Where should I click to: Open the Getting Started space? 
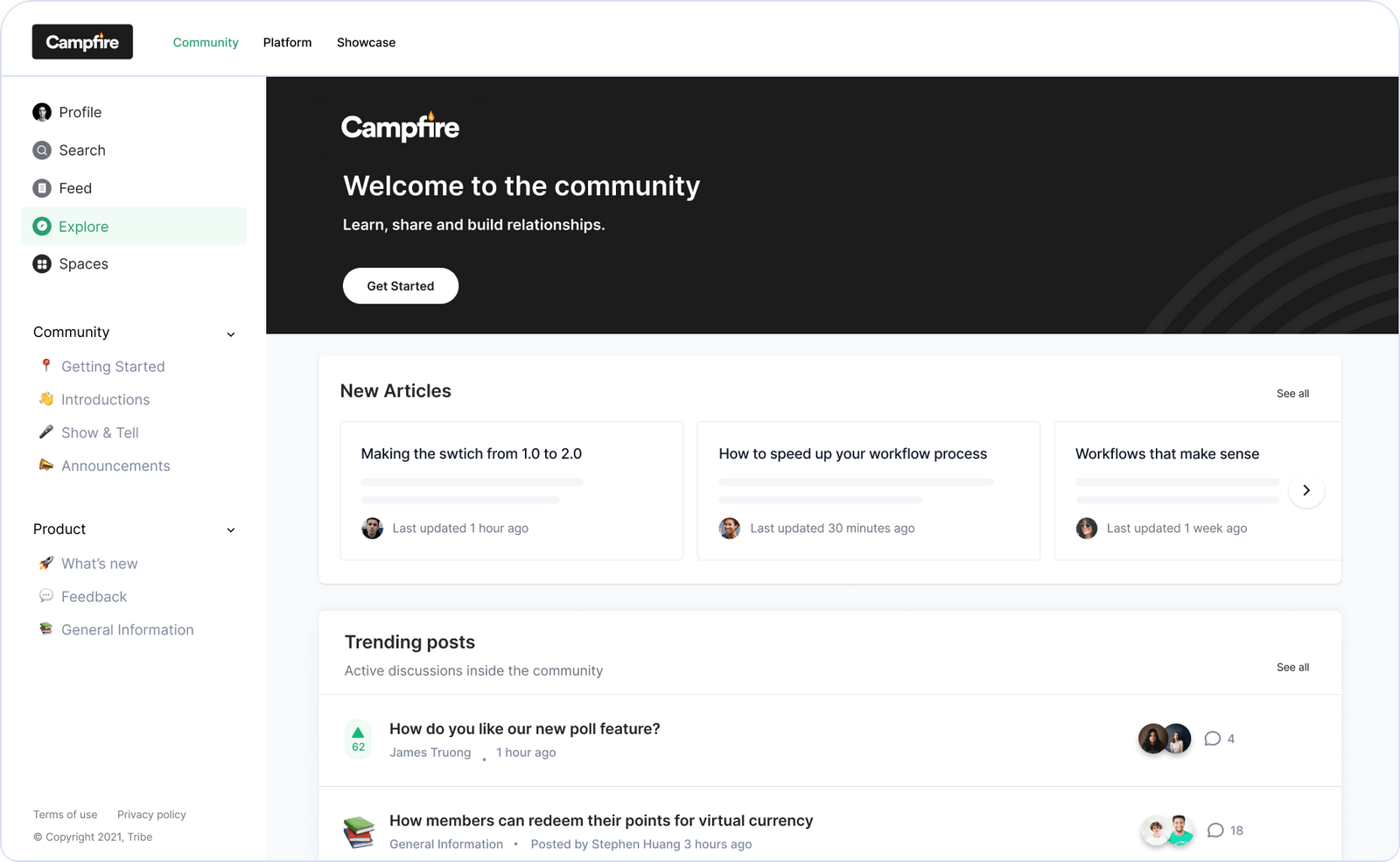tap(113, 367)
